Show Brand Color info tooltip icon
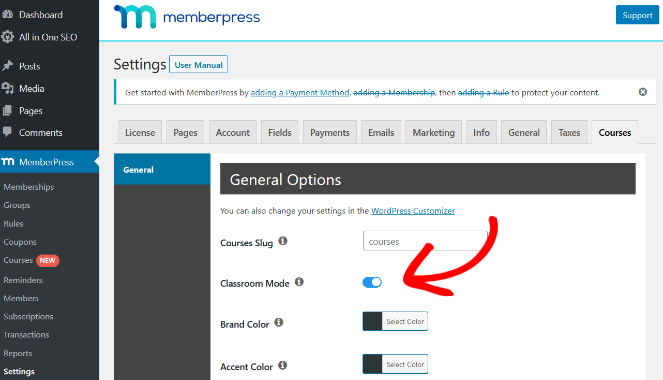The height and width of the screenshot is (380, 663). [279, 323]
